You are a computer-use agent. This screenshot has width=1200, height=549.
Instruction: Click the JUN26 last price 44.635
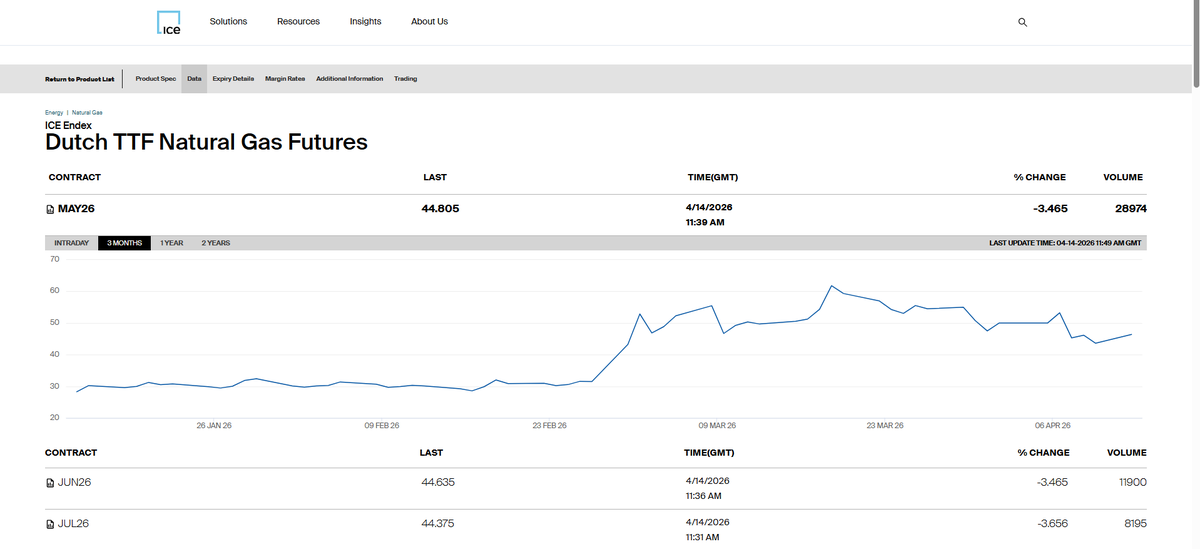coord(438,482)
